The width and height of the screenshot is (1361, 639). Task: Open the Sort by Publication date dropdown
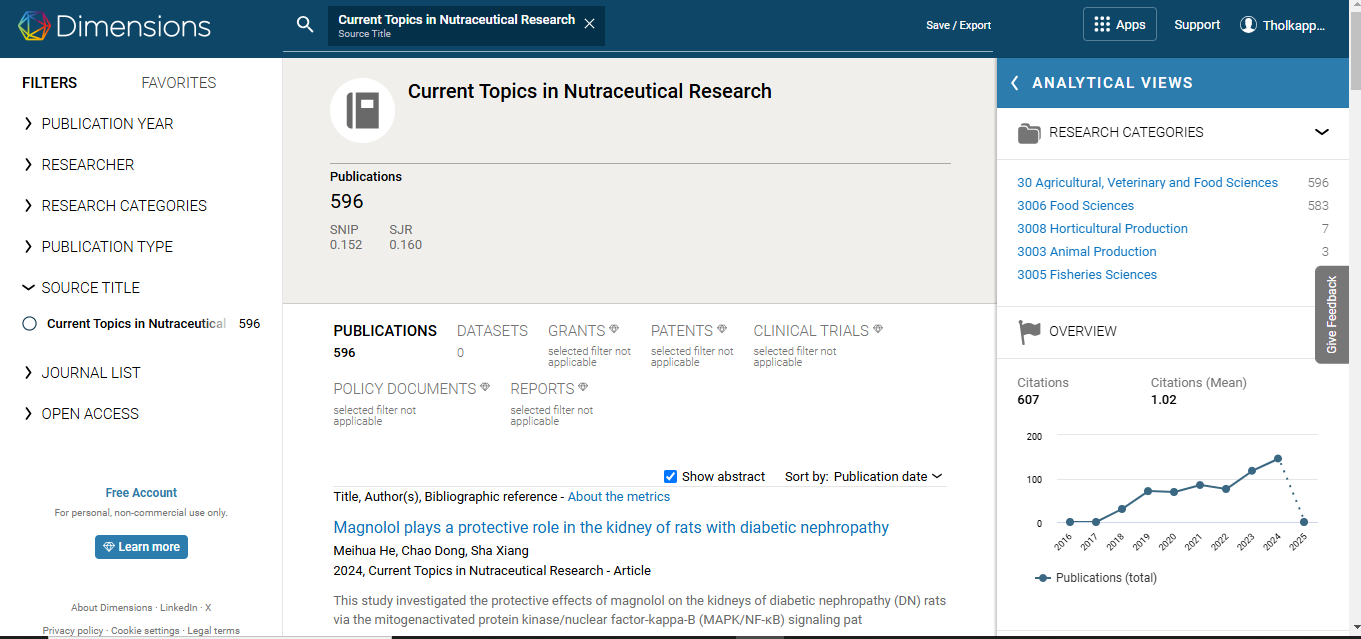point(888,477)
